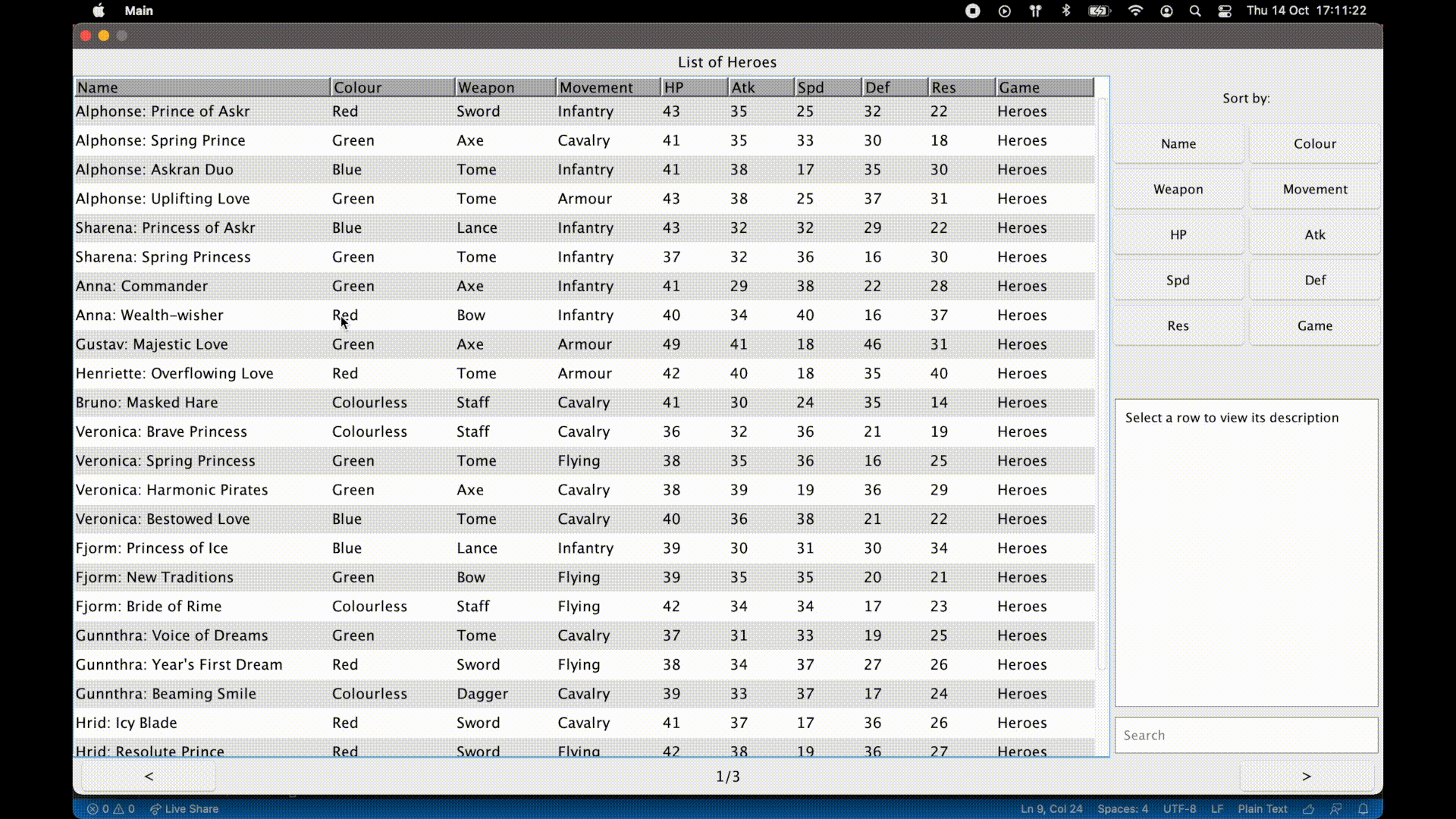
Task: Sort heroes by Game button
Action: (1315, 326)
